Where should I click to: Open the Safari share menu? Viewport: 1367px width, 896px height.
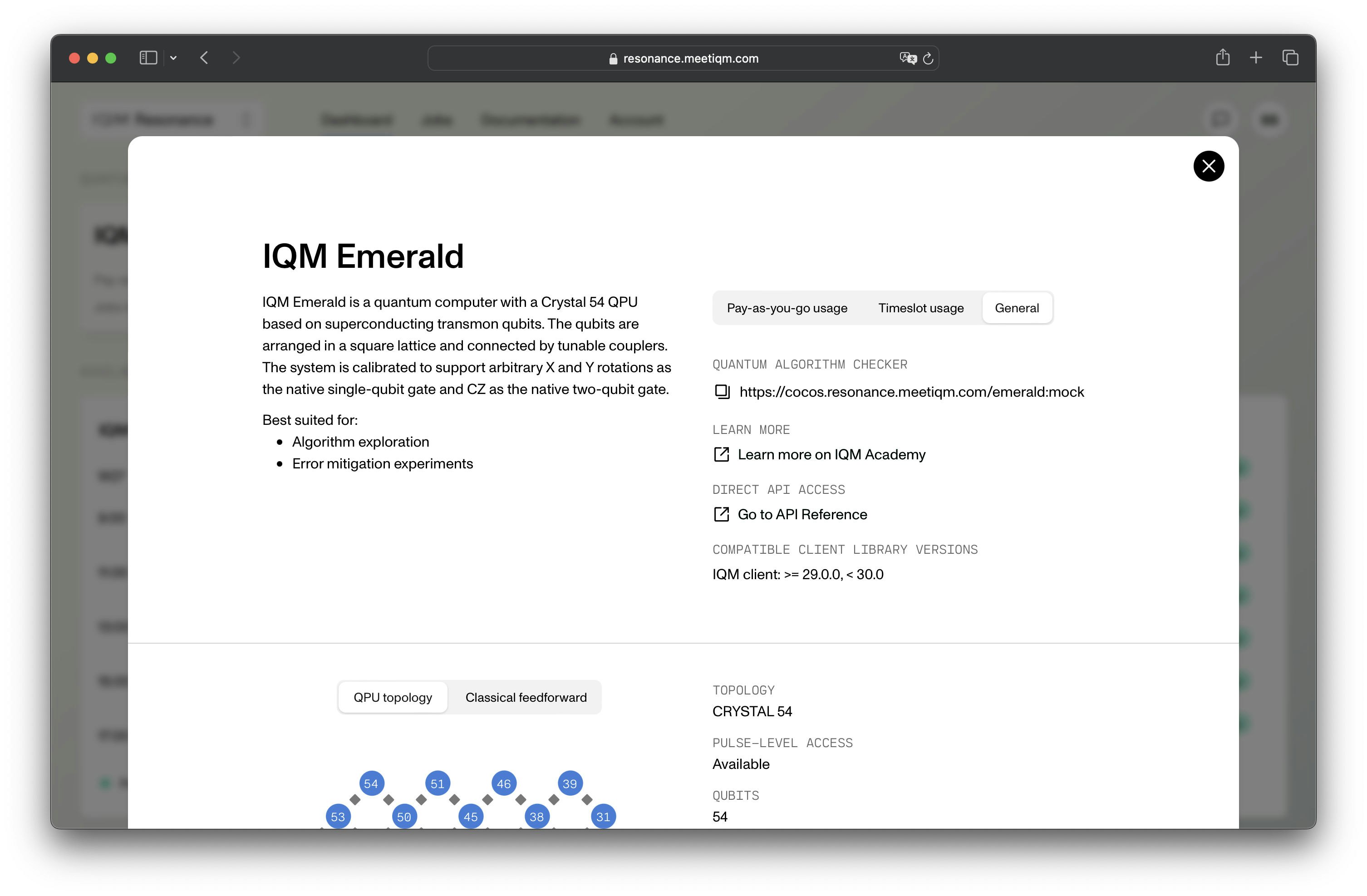pos(1223,58)
